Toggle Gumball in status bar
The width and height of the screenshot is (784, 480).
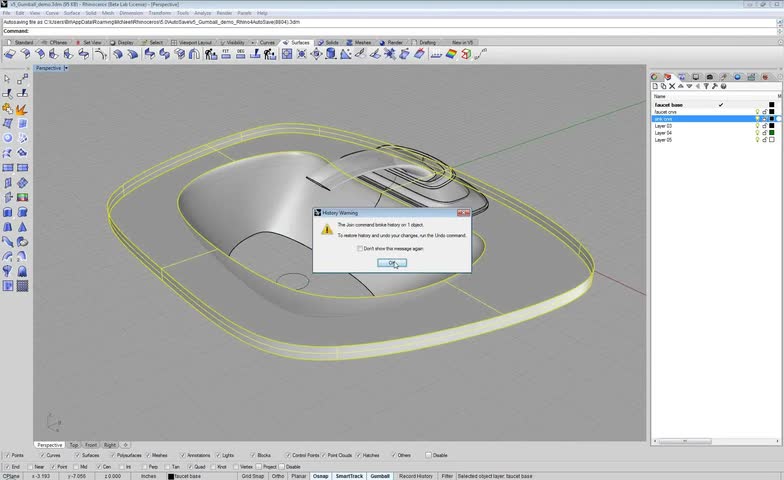[x=380, y=476]
